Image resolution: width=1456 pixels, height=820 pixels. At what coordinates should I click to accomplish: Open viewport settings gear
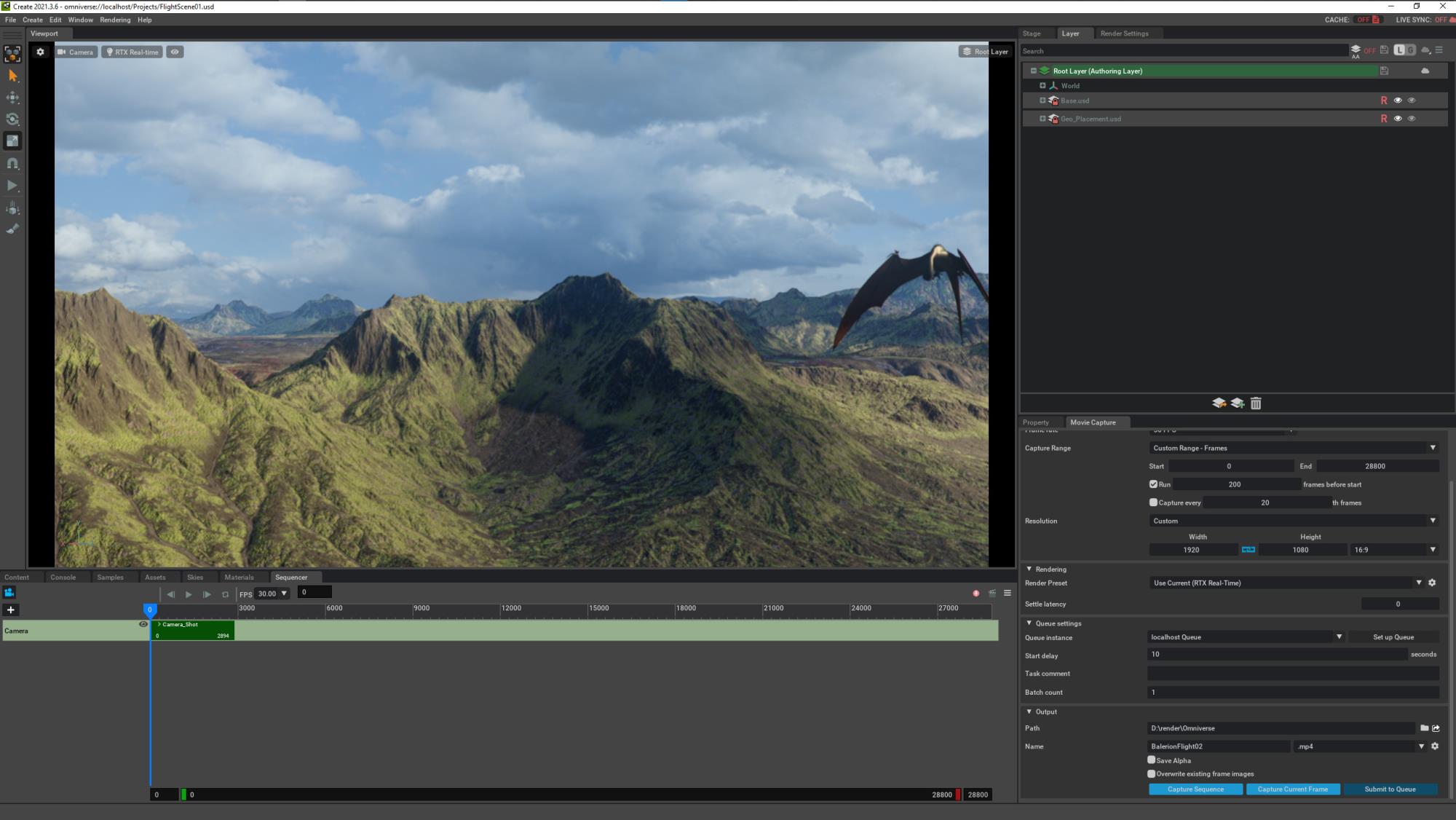coord(40,52)
